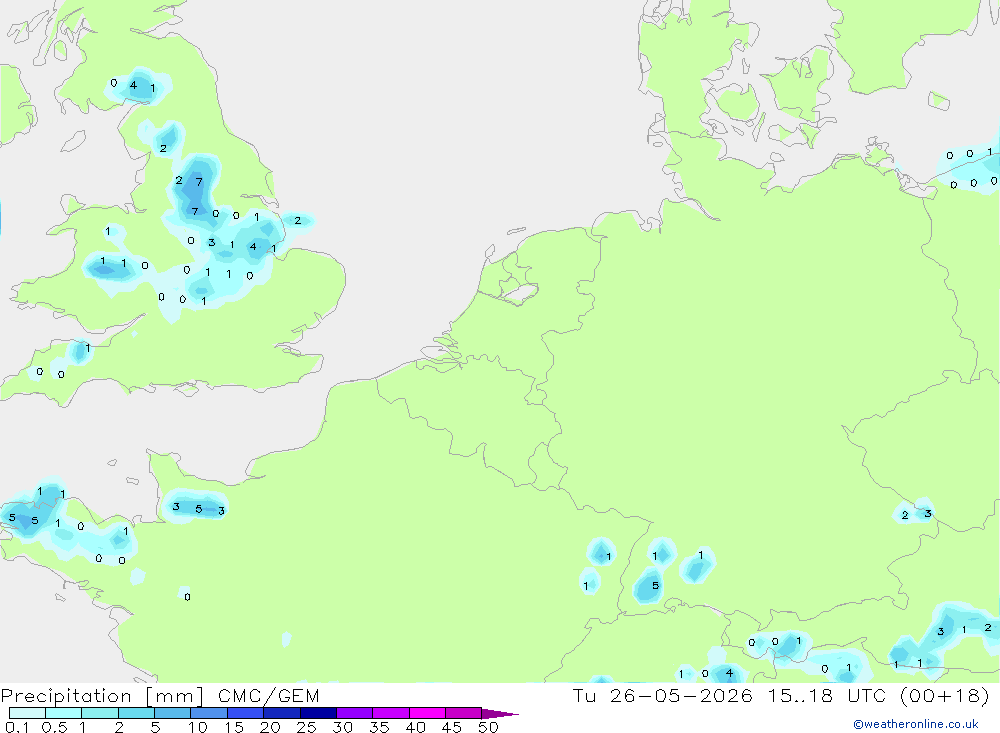Screen dimensions: 1000x733
Task: Click the date text "Tu 26-05-2026"
Action: click(663, 695)
